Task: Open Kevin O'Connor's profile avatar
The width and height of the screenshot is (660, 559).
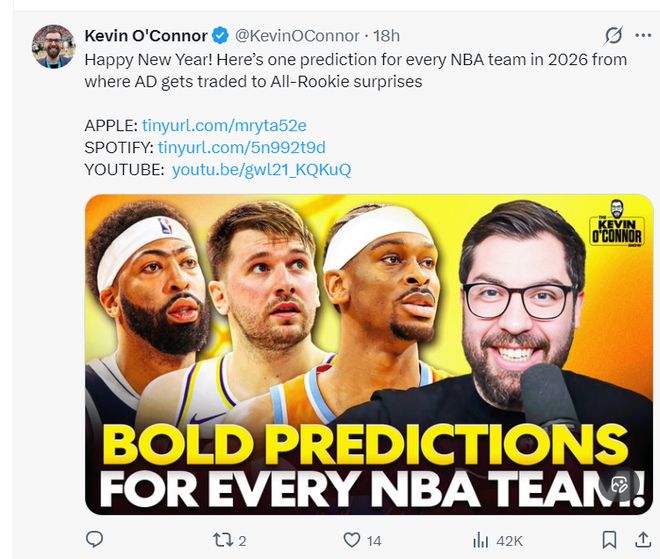Action: pyautogui.click(x=53, y=46)
